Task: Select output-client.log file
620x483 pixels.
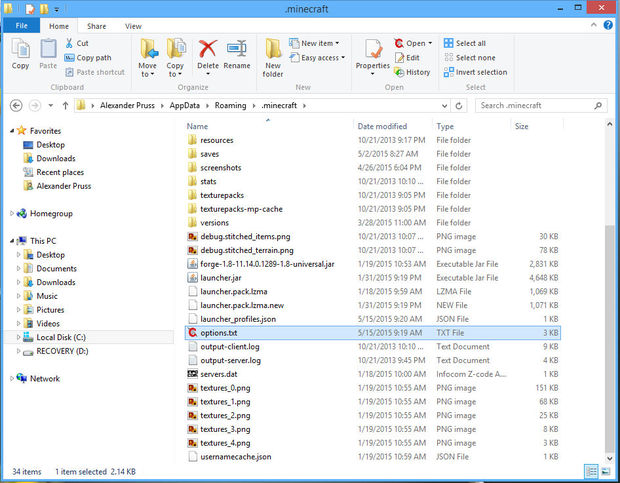Action: point(230,347)
